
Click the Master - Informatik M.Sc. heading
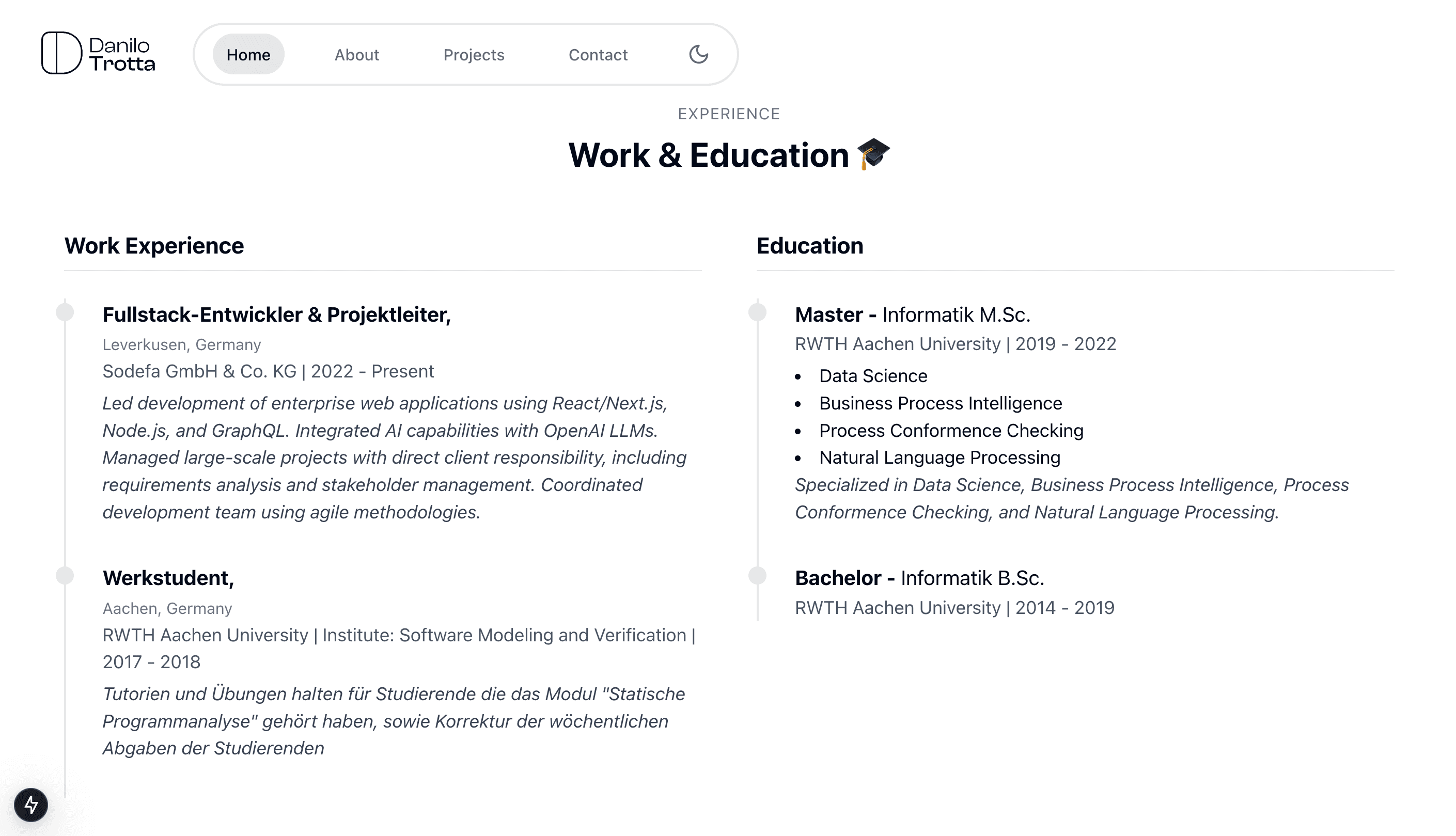(x=912, y=314)
